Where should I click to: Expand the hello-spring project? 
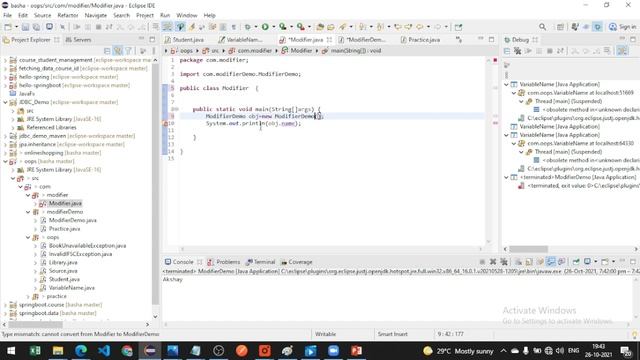coord(5,77)
